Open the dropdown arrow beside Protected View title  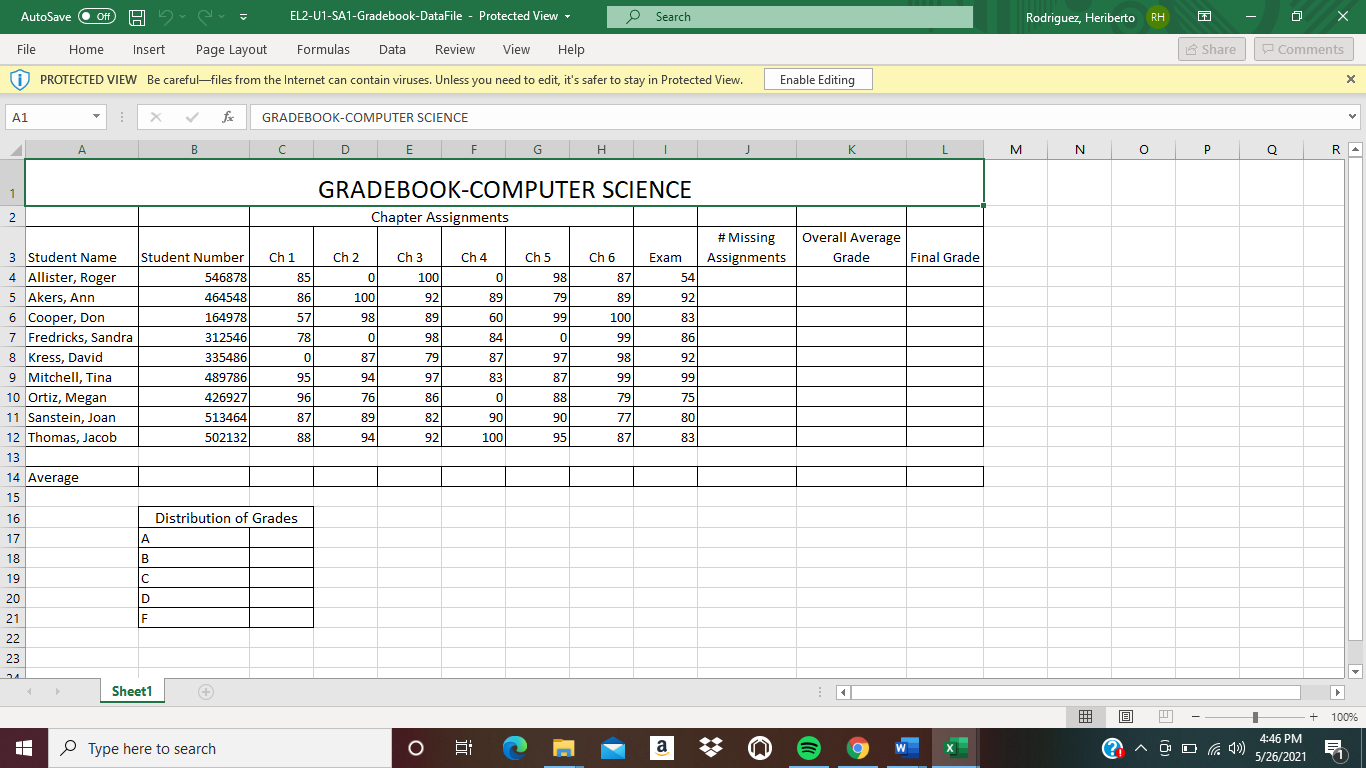point(568,17)
